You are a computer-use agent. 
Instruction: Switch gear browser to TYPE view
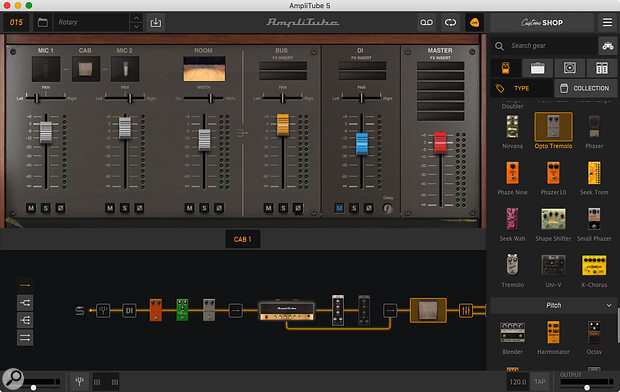[x=522, y=88]
